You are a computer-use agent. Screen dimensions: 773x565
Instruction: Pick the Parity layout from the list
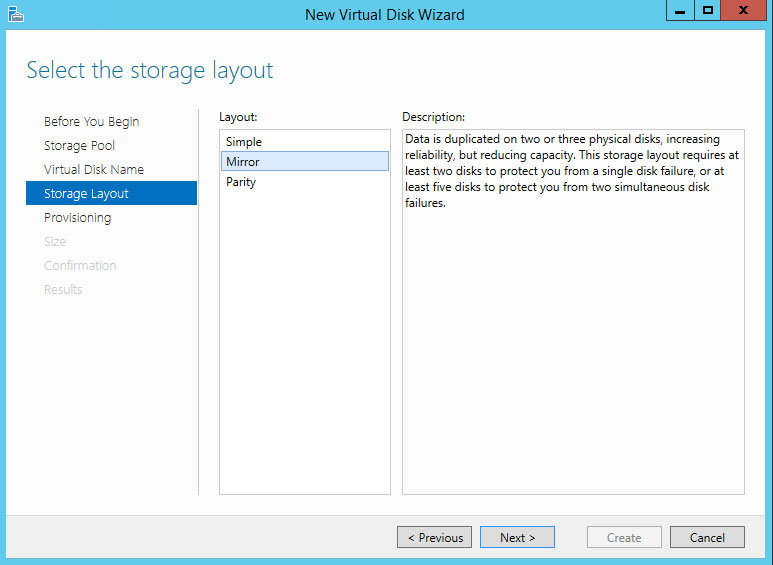tap(241, 182)
